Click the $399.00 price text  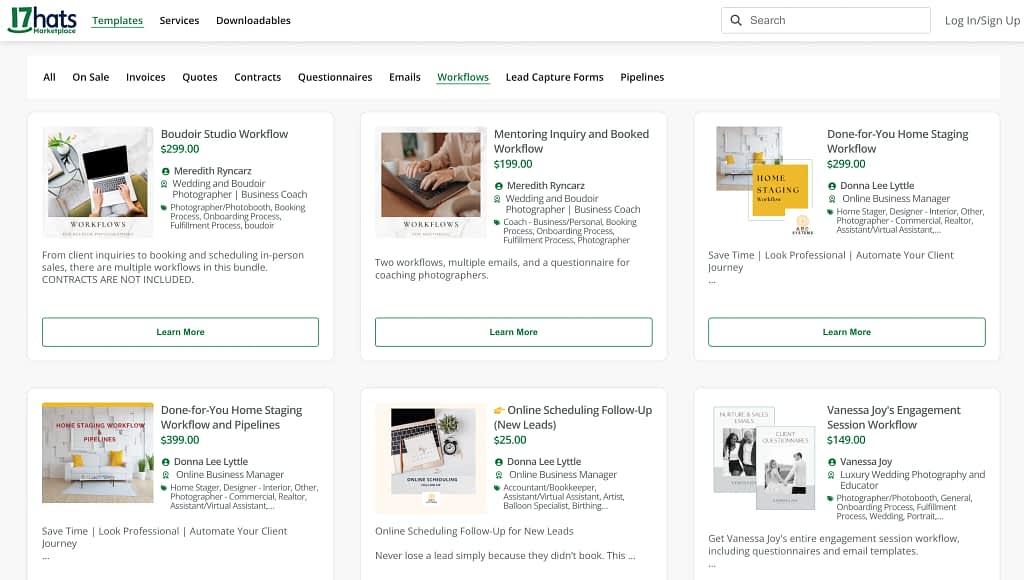coord(180,440)
